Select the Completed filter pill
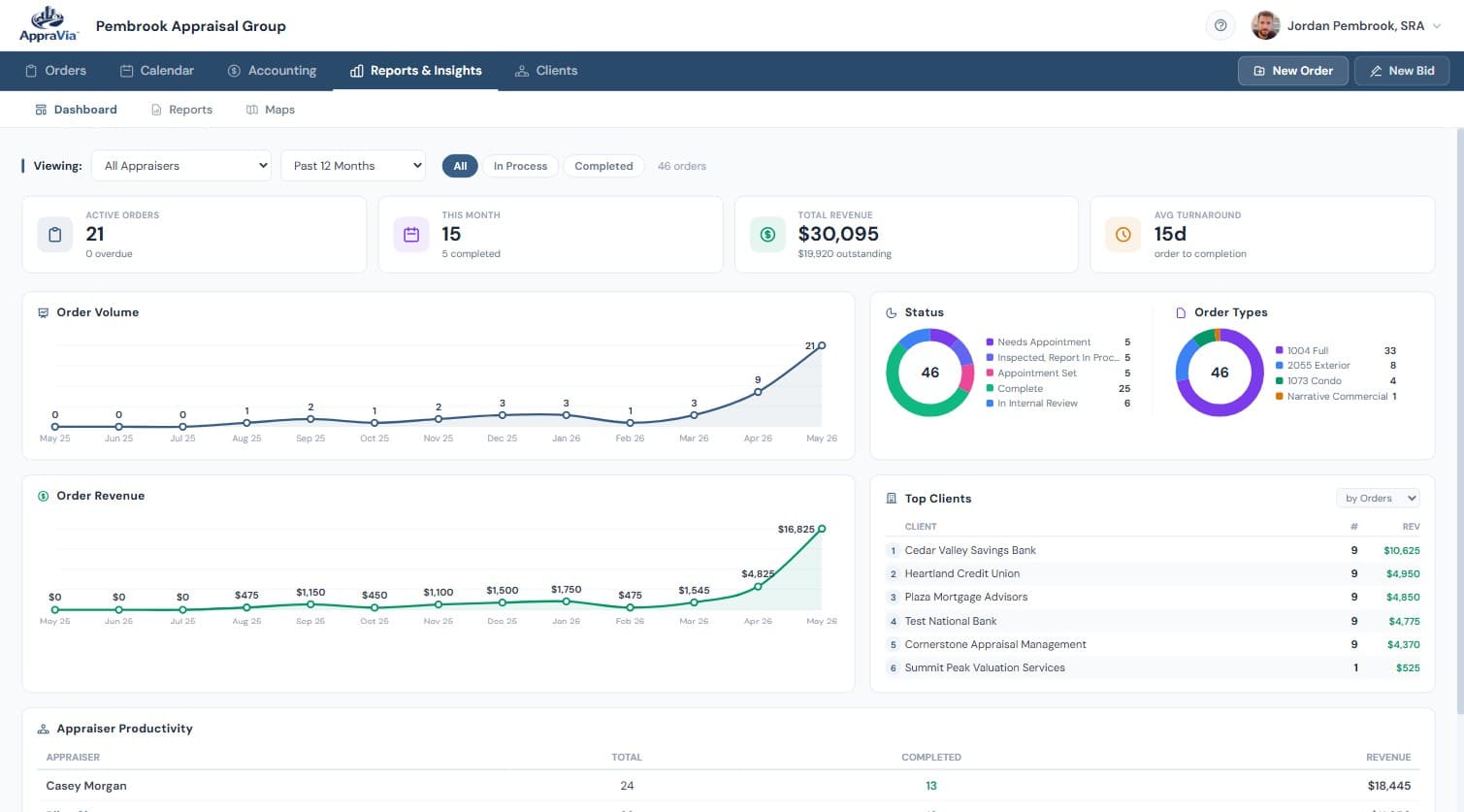Image resolution: width=1464 pixels, height=812 pixels. click(603, 166)
